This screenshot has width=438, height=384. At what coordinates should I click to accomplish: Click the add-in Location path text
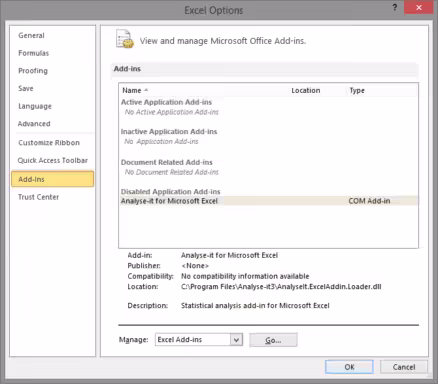pyautogui.click(x=281, y=286)
